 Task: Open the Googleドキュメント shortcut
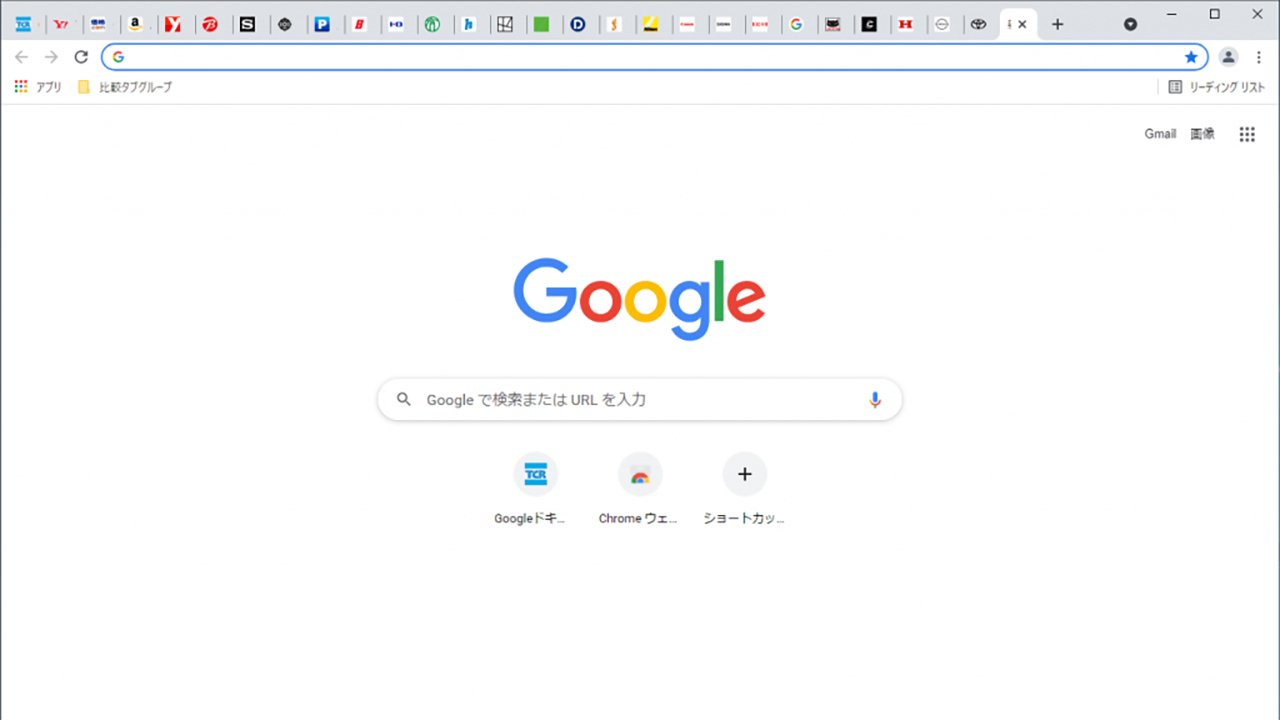pos(535,474)
